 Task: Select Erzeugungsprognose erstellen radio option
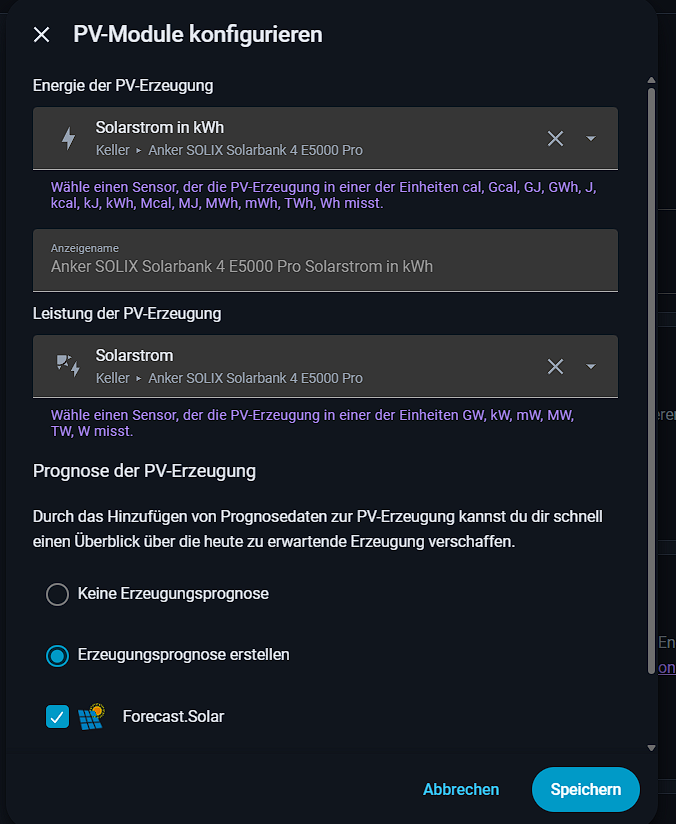click(x=57, y=656)
